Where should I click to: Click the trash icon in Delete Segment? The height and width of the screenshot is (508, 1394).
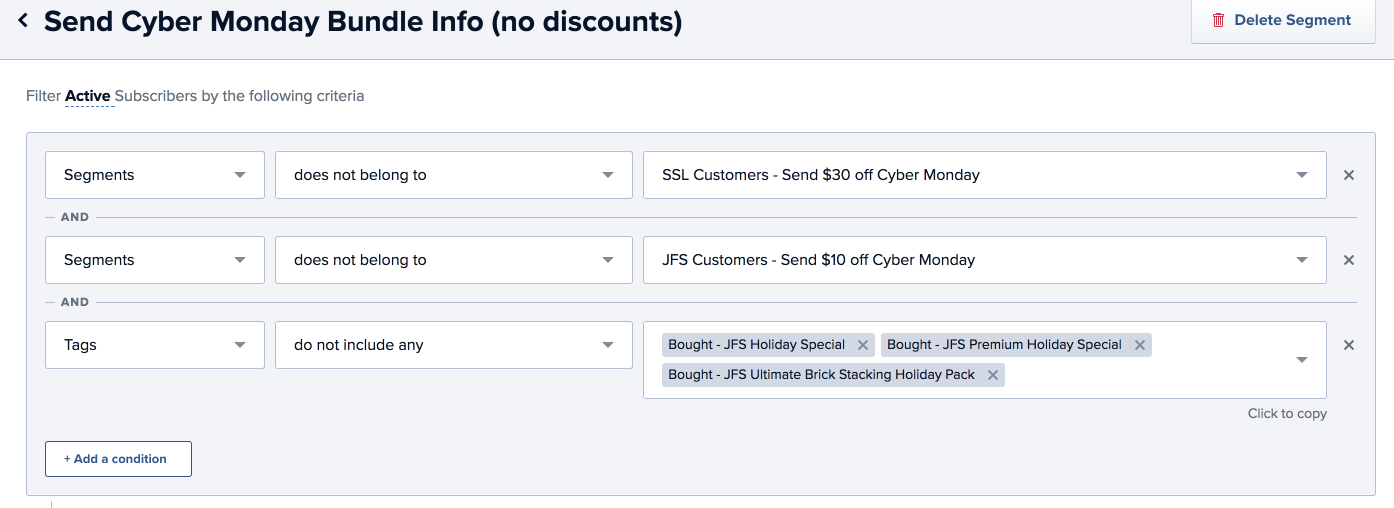[x=1218, y=20]
